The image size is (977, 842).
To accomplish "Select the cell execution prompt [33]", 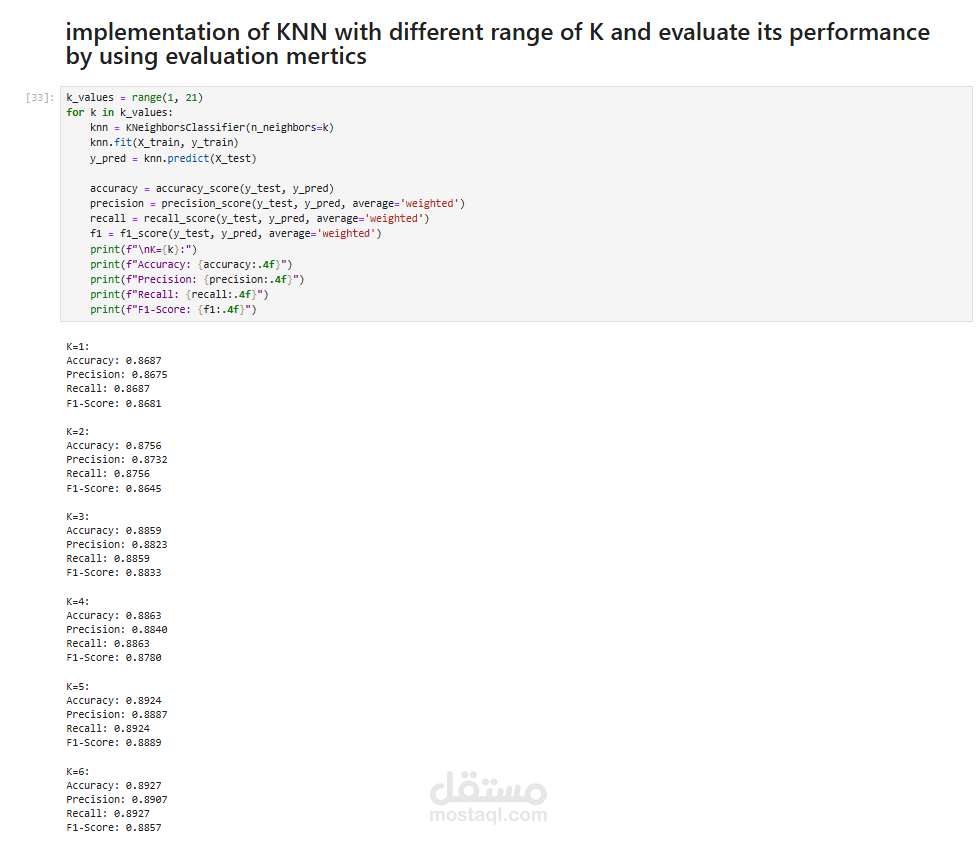I will [41, 98].
